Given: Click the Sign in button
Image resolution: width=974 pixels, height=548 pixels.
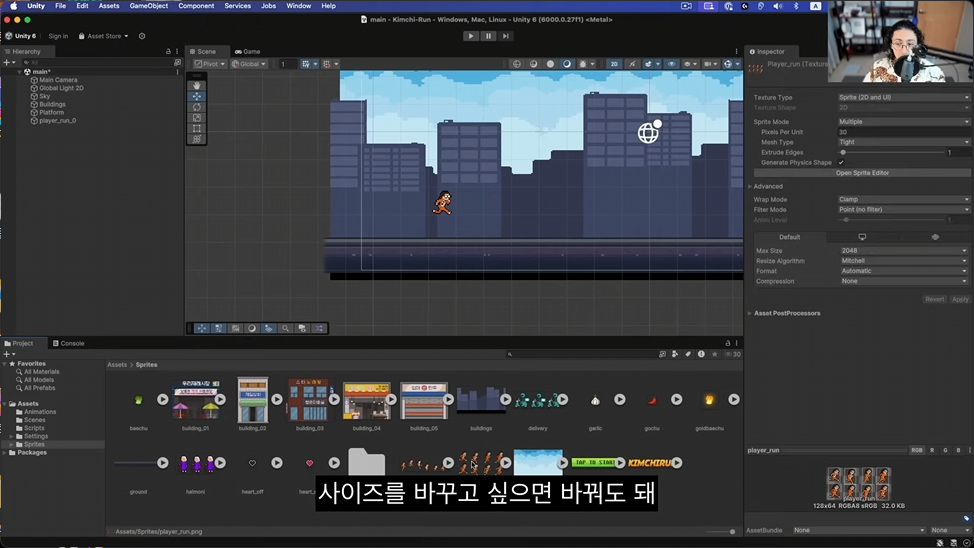Looking at the screenshot, I should pyautogui.click(x=58, y=36).
